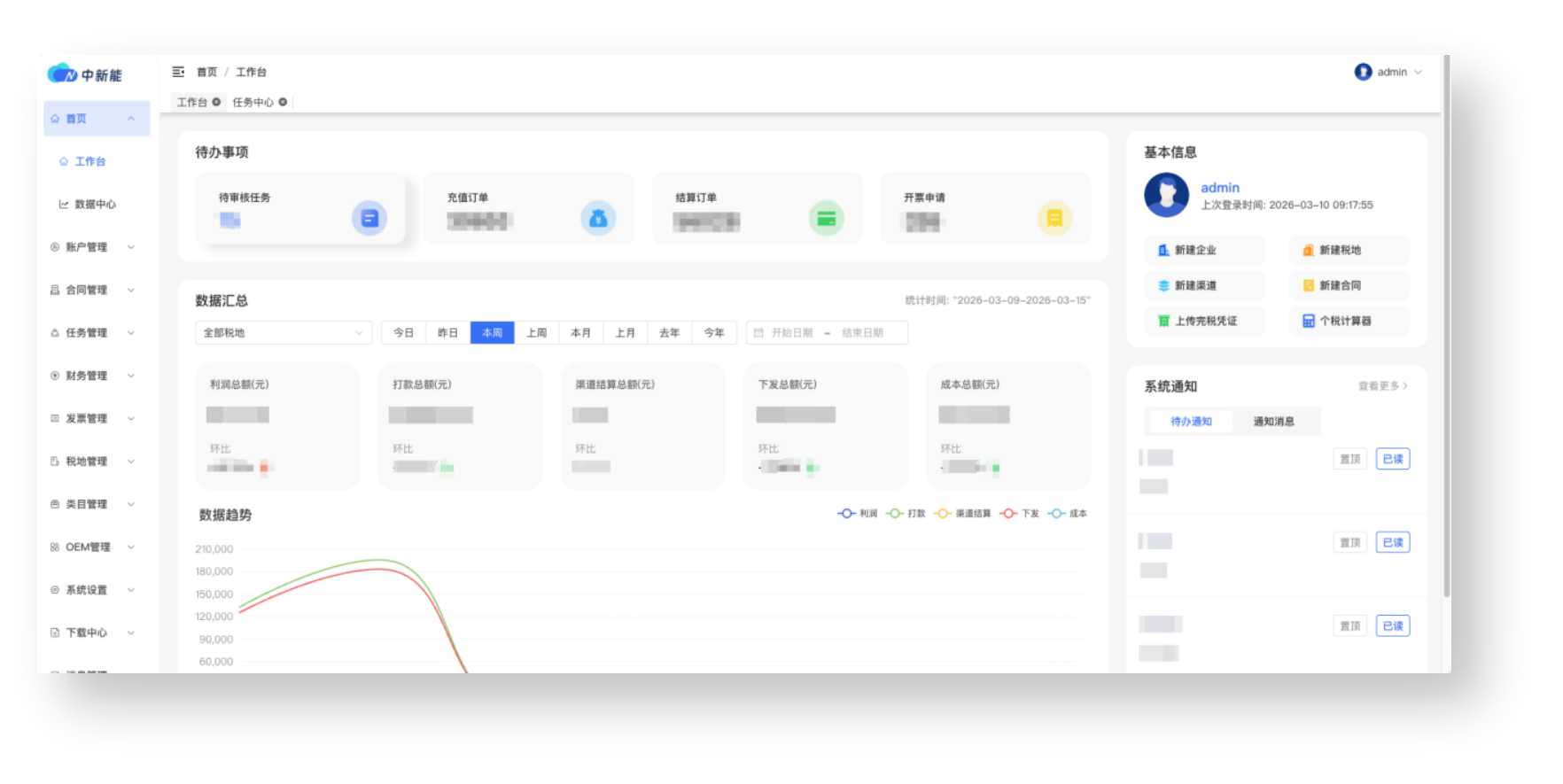Click the 上月 period button
The image size is (1563, 784).
coord(625,333)
